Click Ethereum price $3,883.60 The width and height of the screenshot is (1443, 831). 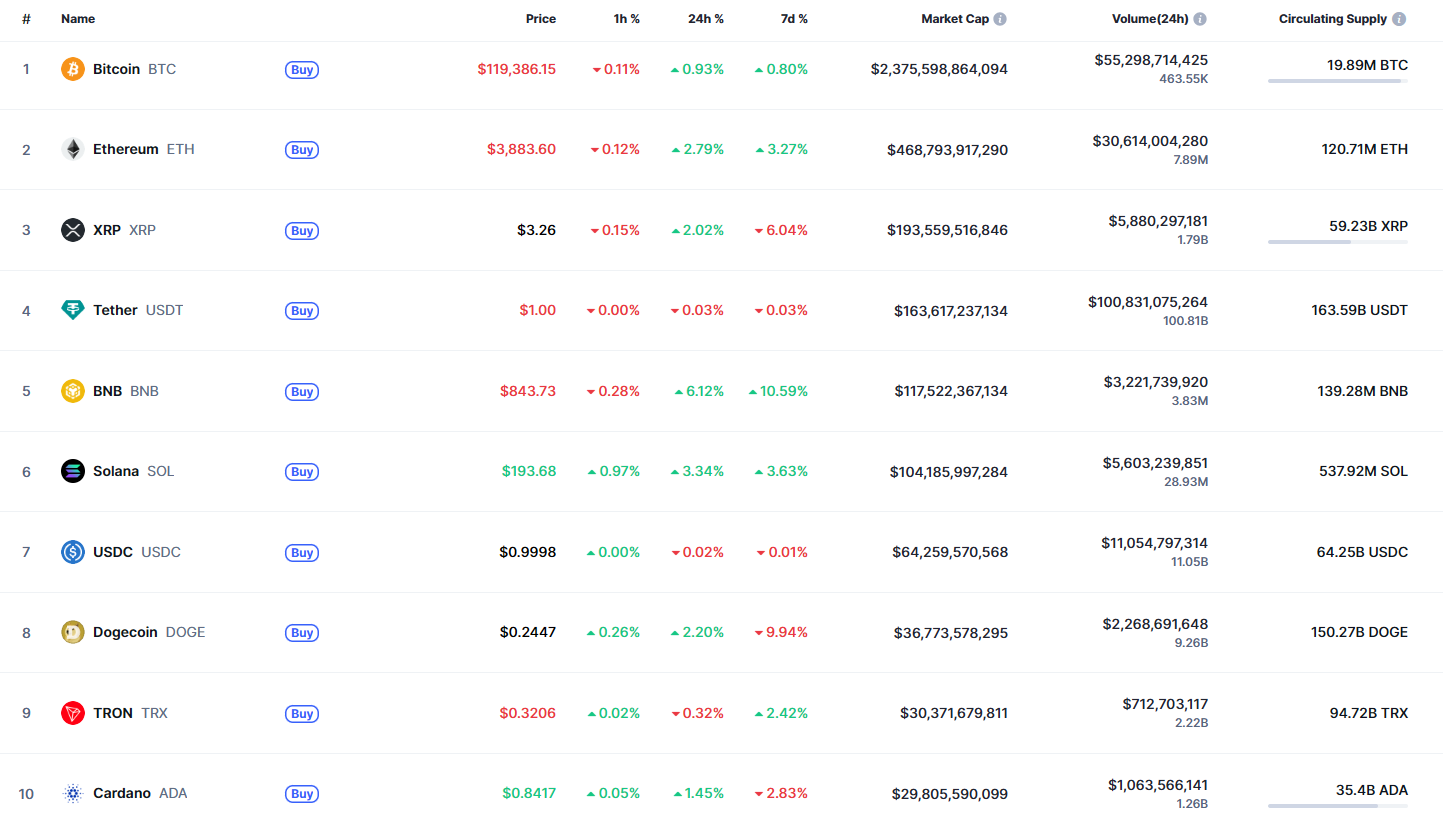[x=521, y=149]
